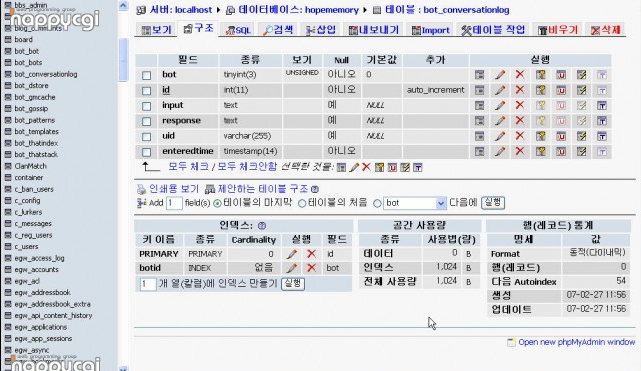Click the sidebar scrollbar up arrow
Image resolution: width=641 pixels, height=371 pixels.
point(123,6)
